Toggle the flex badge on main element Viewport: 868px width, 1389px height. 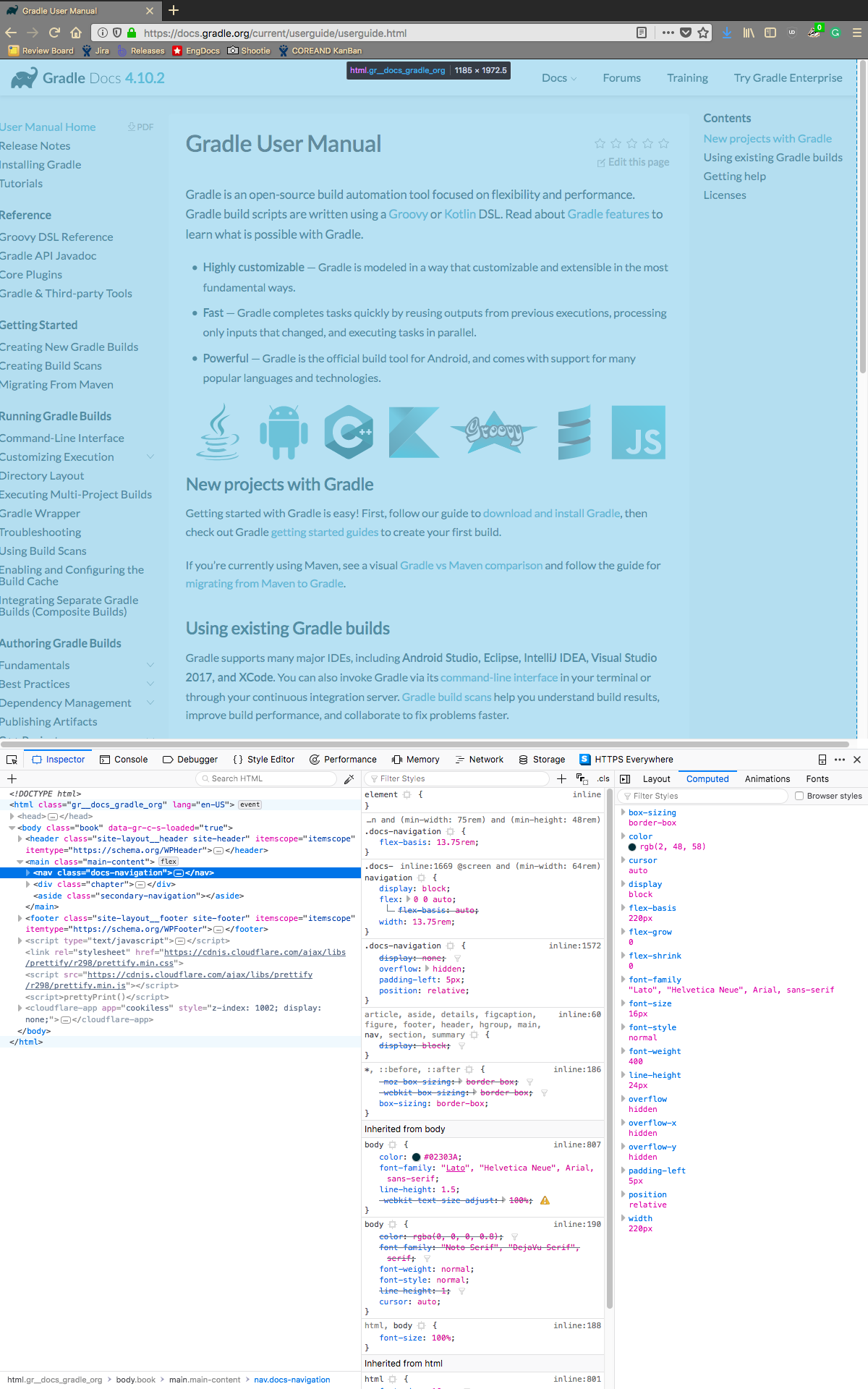pyautogui.click(x=169, y=862)
